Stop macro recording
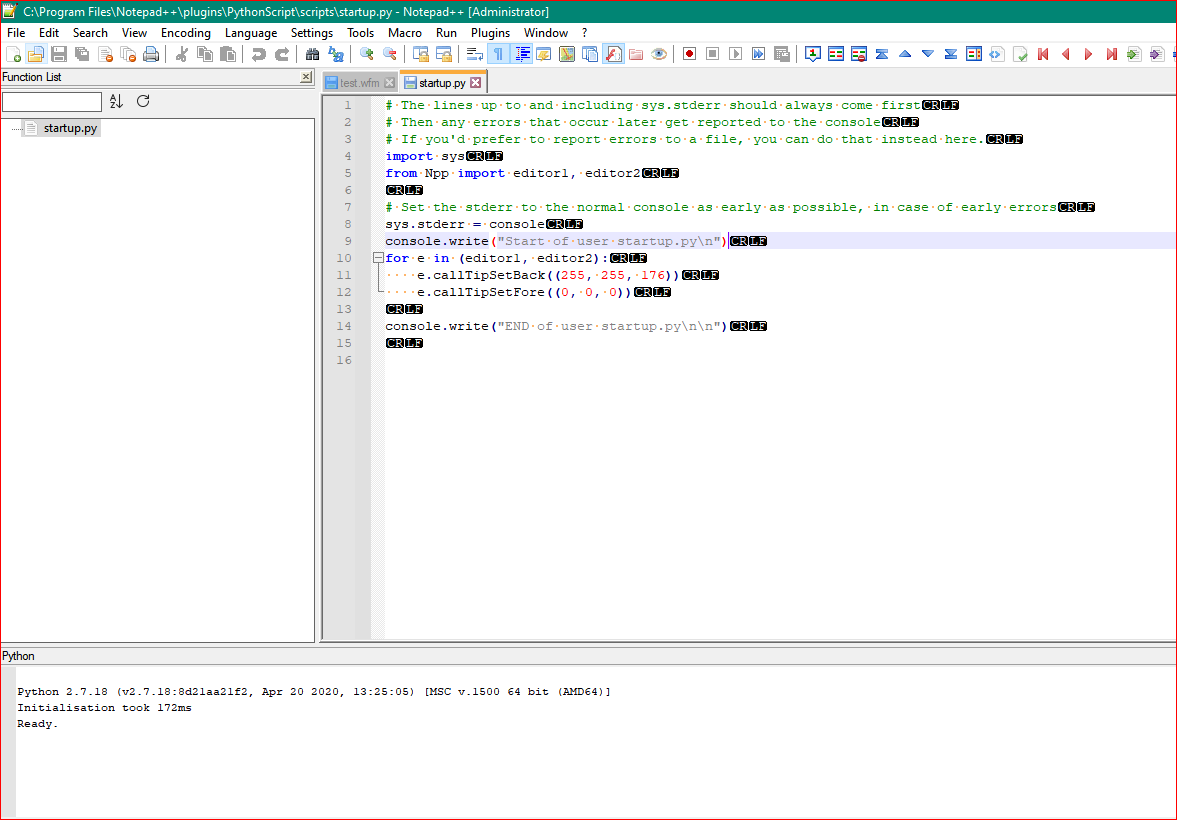The width and height of the screenshot is (1177, 820). coord(712,53)
